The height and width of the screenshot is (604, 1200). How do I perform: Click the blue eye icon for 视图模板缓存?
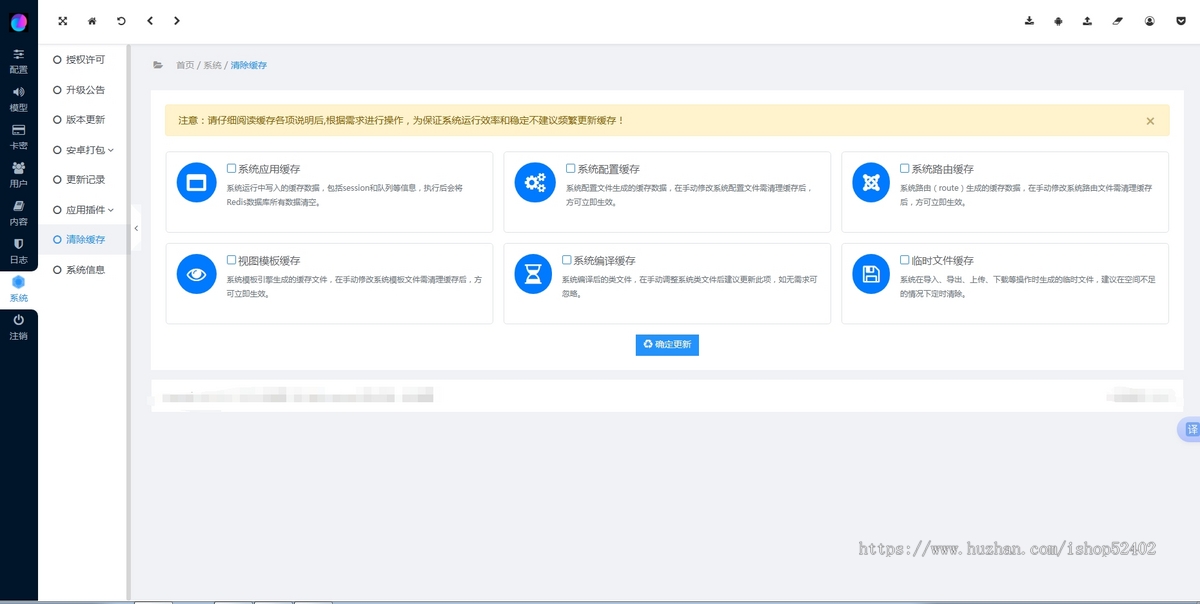point(196,274)
